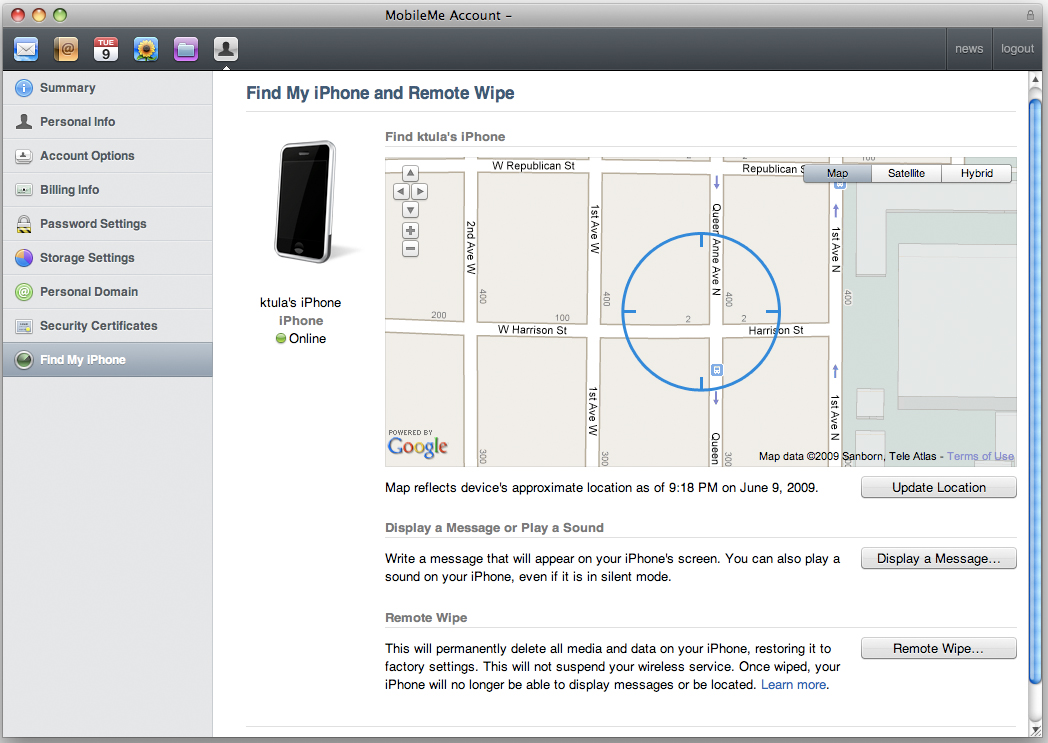Open the Contacts address book icon

click(66, 49)
